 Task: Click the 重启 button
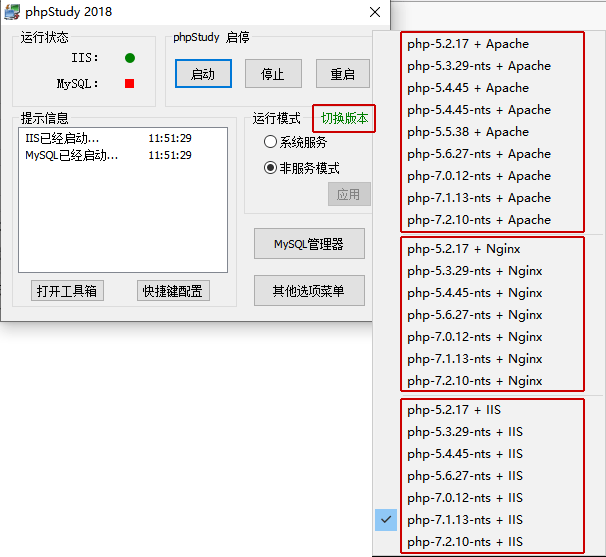point(343,73)
